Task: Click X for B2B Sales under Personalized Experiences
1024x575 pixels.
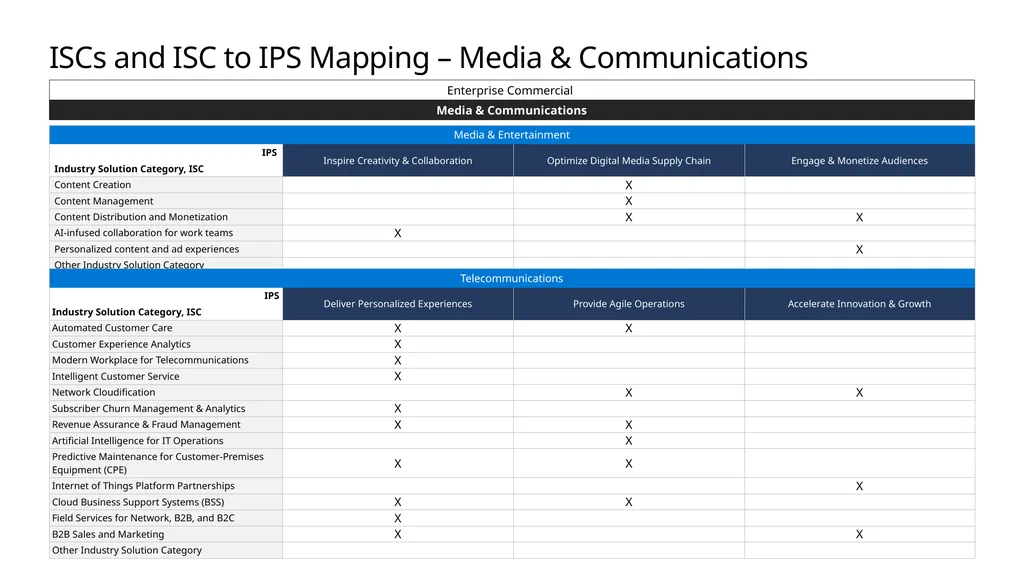Action: [x=398, y=534]
